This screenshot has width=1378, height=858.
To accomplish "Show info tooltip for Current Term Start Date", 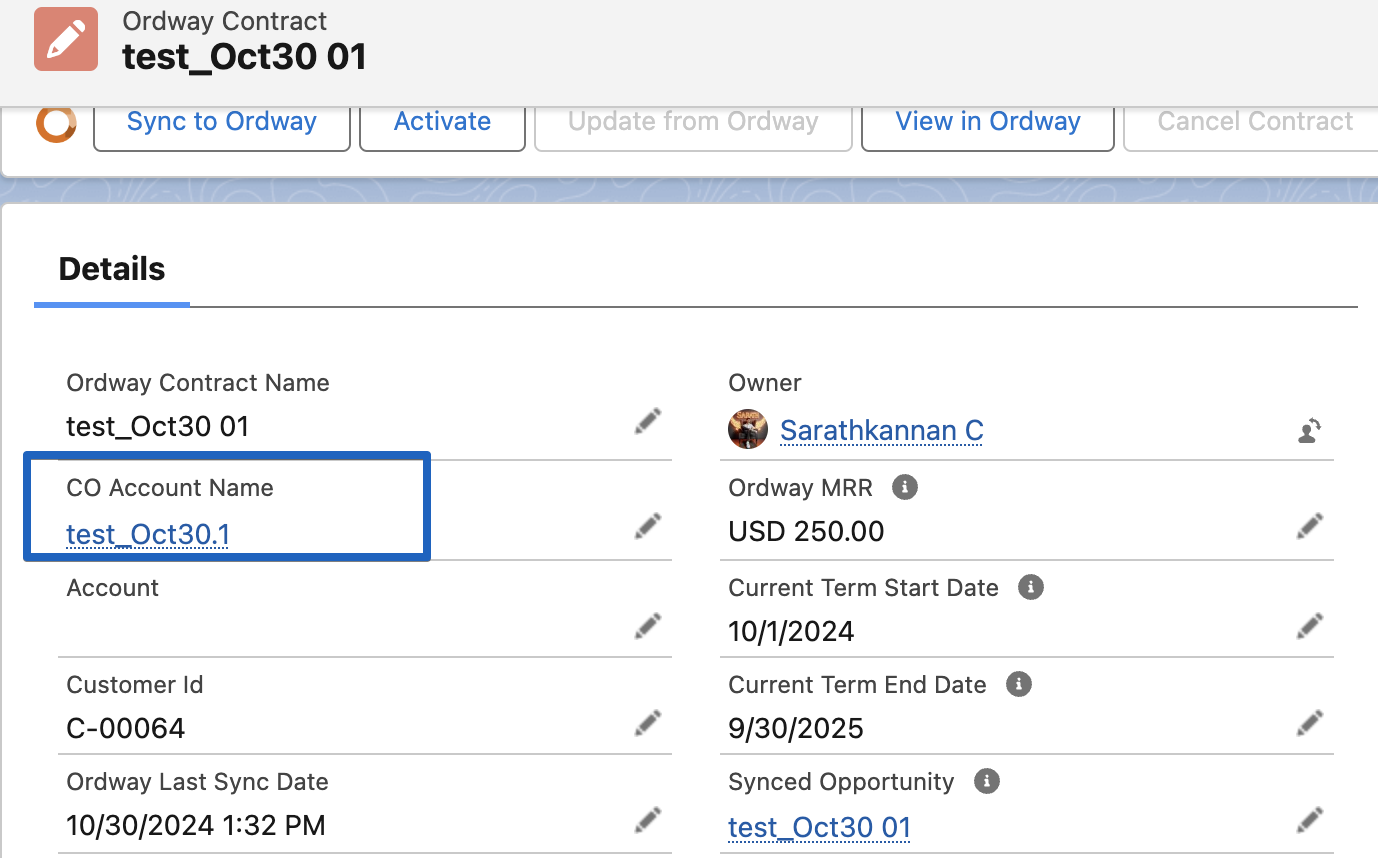I will pos(1030,587).
